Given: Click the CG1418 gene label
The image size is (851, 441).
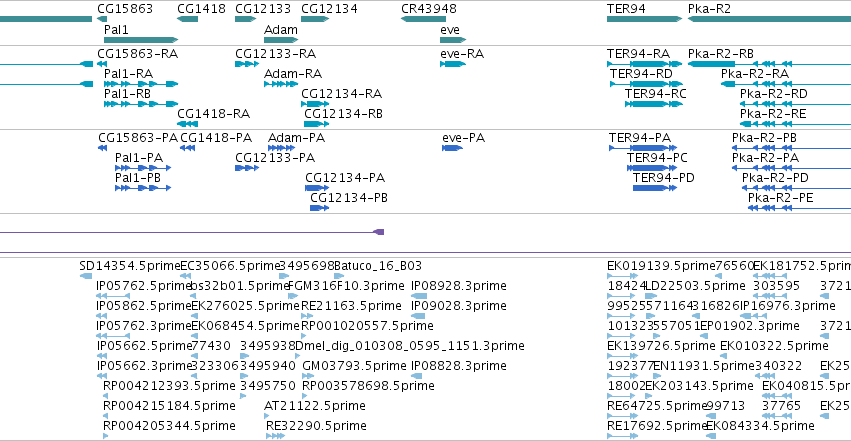Looking at the screenshot, I should 201,9.
